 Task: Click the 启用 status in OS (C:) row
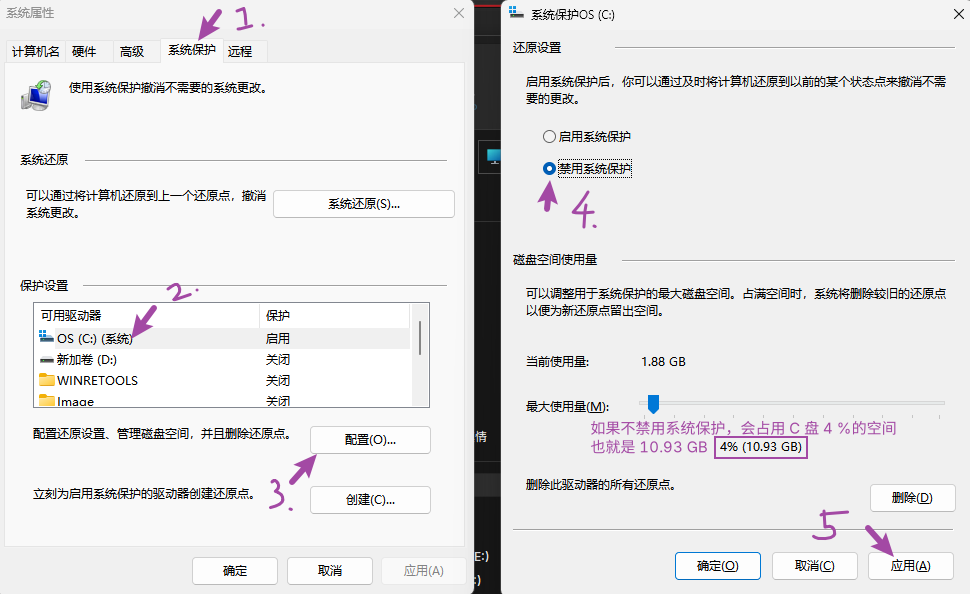[278, 338]
